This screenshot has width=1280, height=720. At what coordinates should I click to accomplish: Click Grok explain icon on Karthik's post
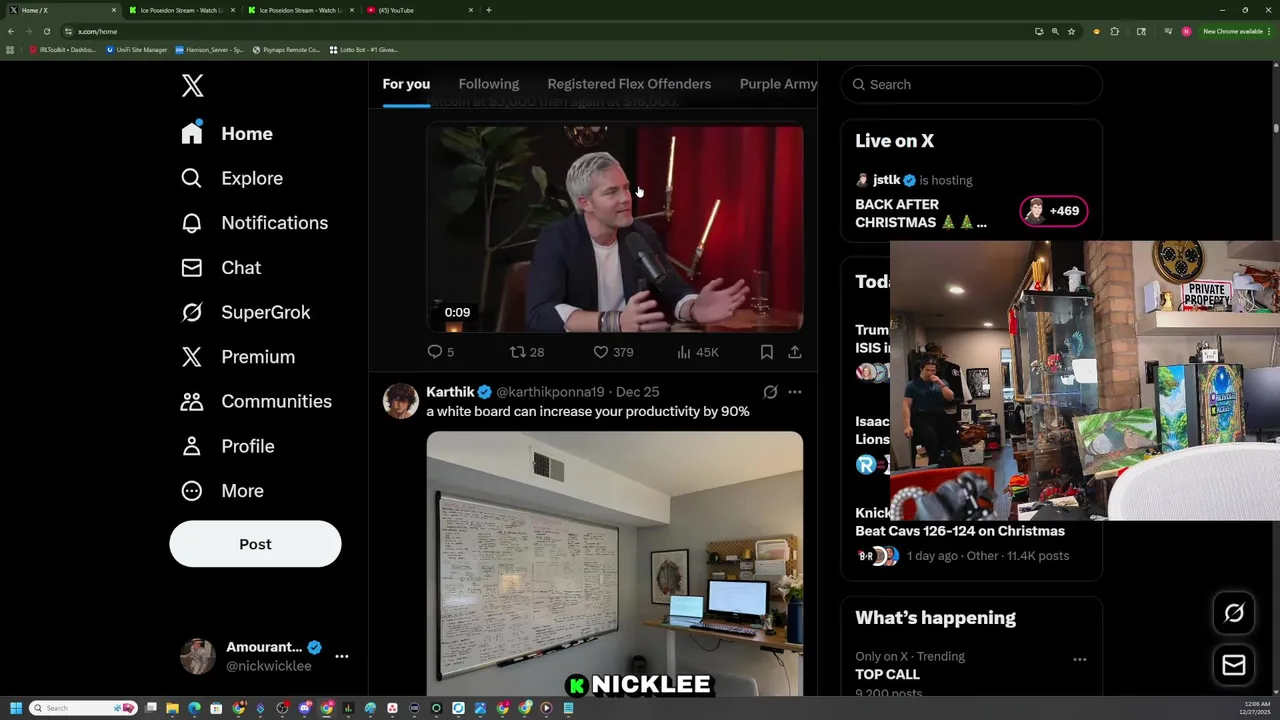tap(770, 392)
